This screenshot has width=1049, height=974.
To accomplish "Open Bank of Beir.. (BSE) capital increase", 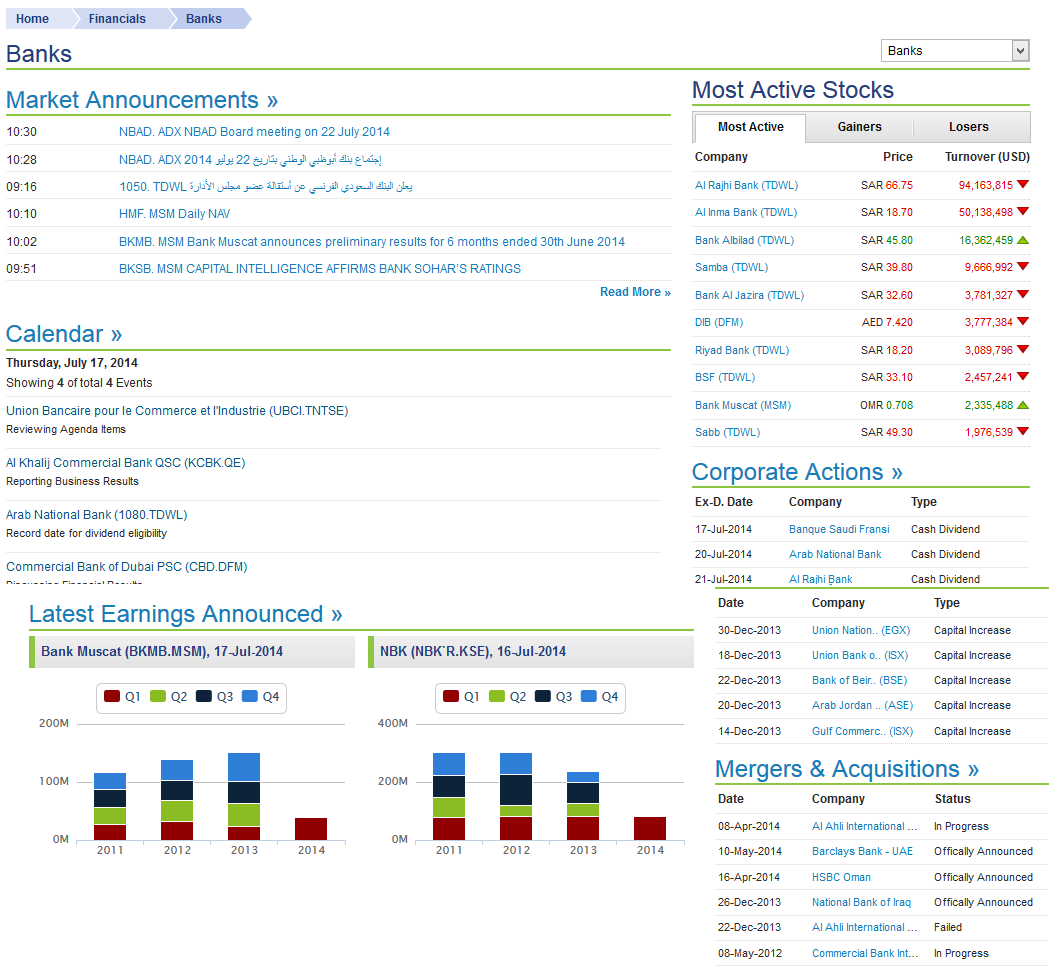I will click(x=859, y=680).
